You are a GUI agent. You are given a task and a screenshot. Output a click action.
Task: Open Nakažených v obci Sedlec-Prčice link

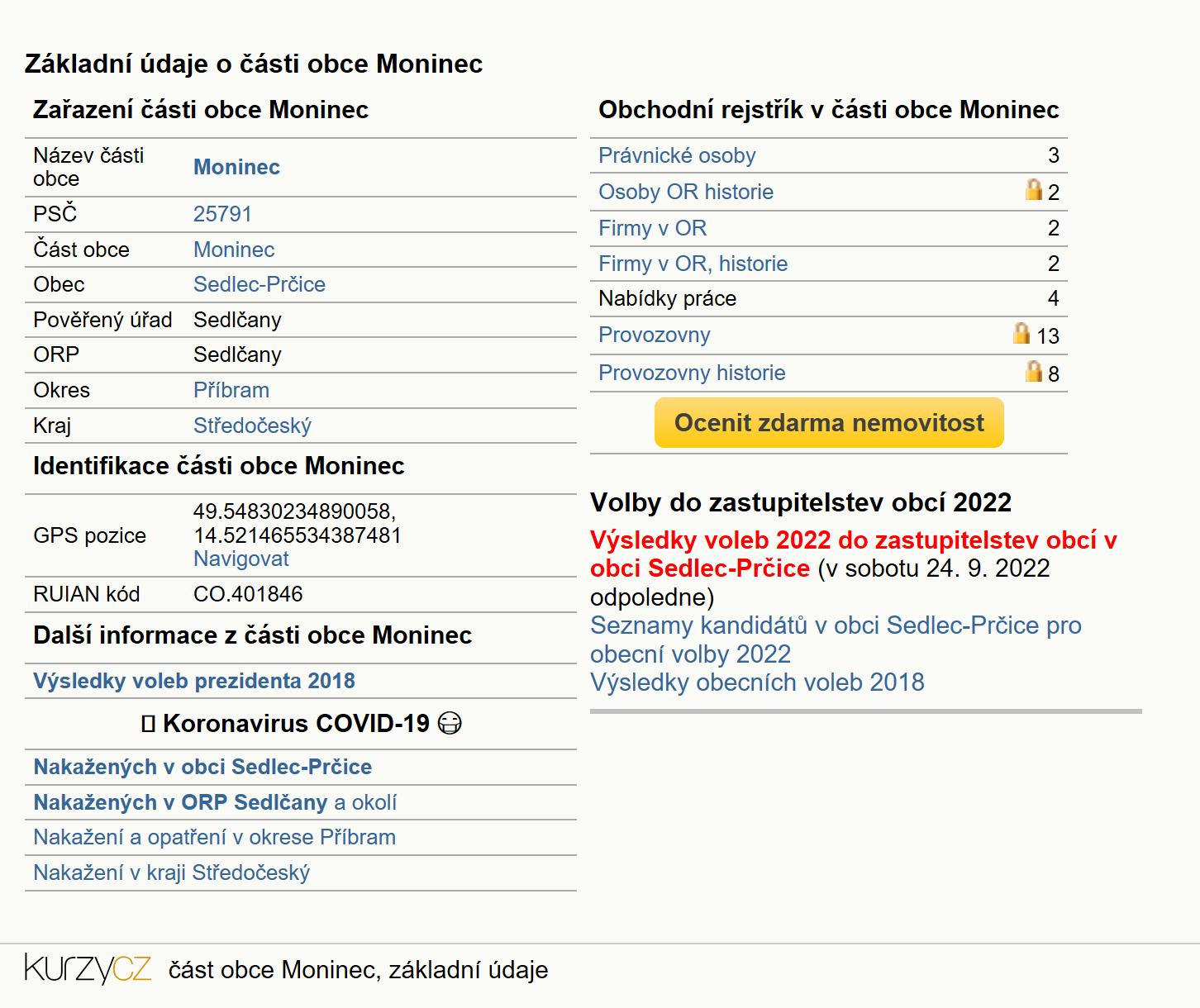202,767
